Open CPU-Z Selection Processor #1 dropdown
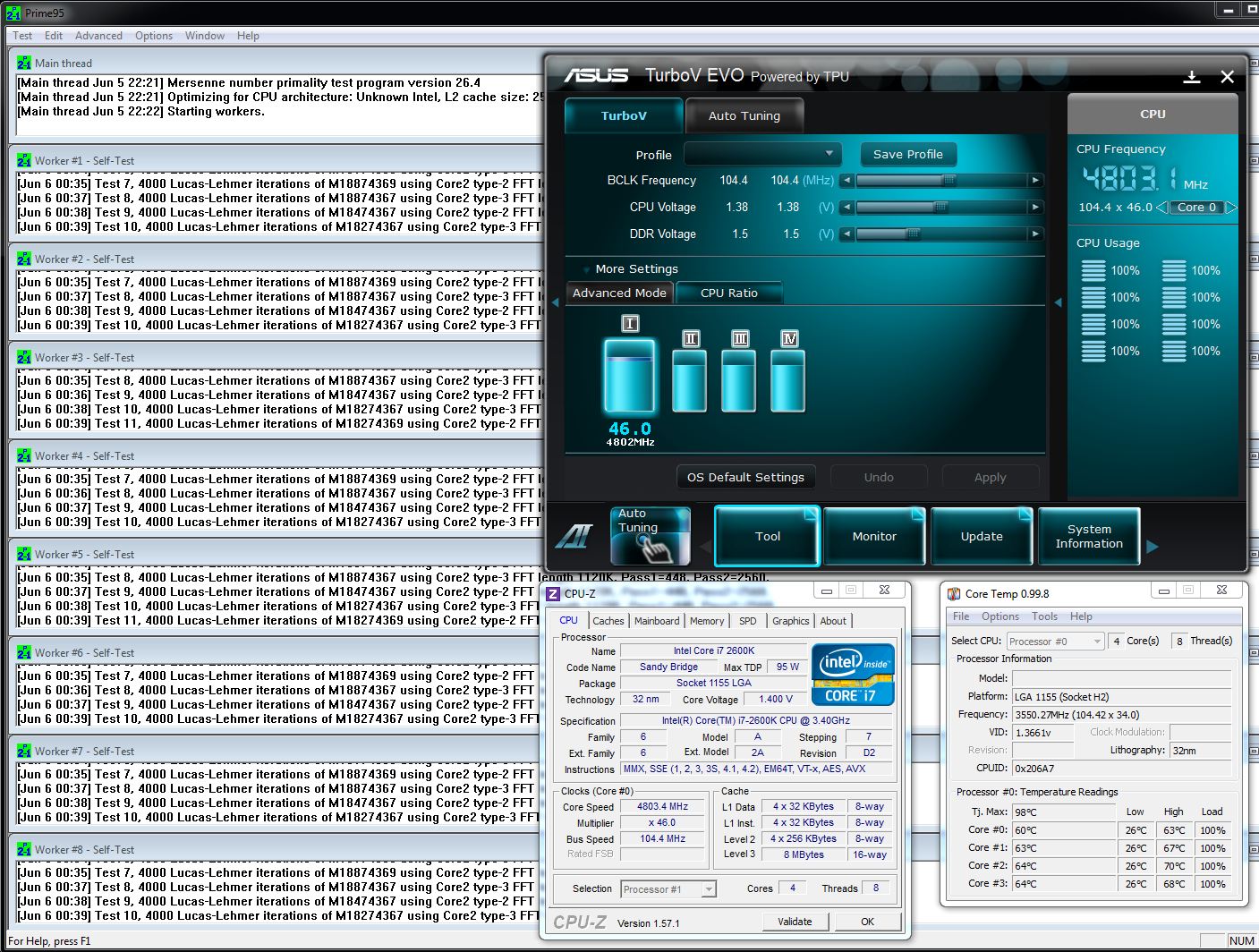This screenshot has width=1259, height=952. [x=668, y=889]
